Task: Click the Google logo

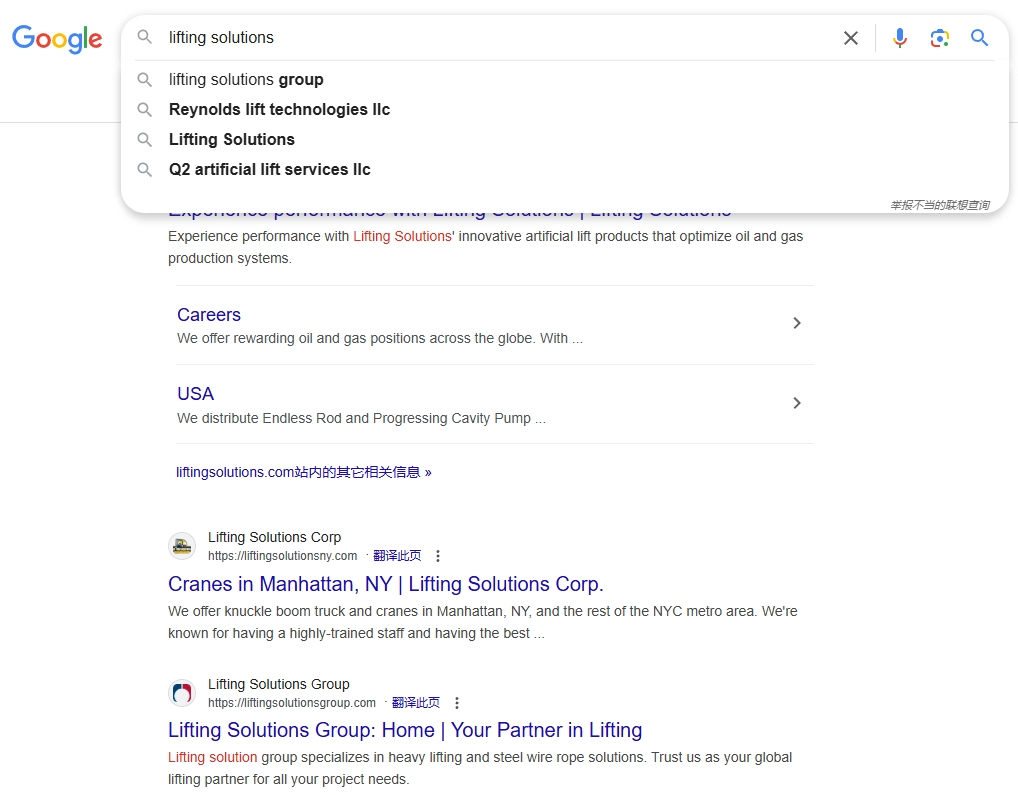Action: [x=57, y=39]
